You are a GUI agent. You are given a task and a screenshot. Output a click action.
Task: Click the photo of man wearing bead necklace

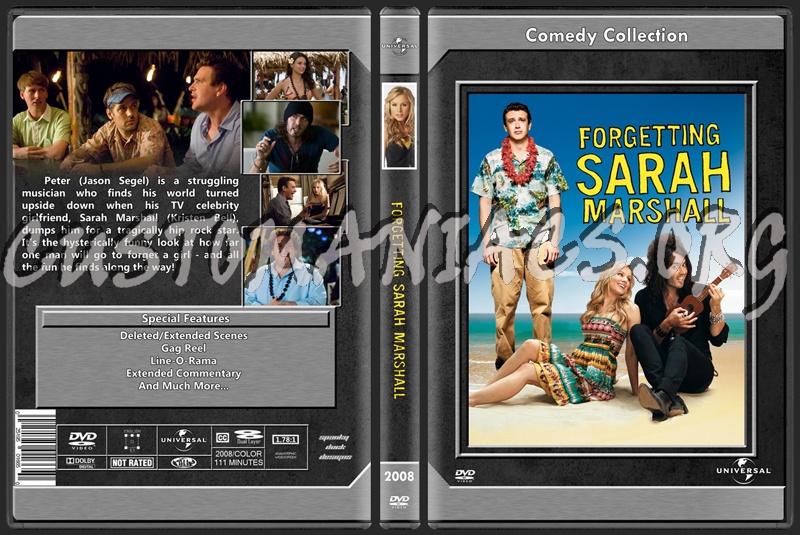point(292,266)
